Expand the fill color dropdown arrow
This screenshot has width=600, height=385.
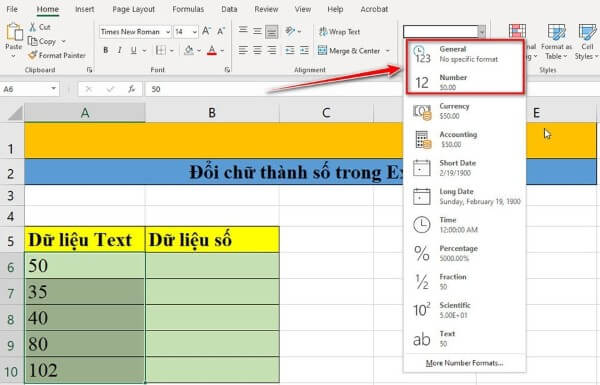click(199, 51)
